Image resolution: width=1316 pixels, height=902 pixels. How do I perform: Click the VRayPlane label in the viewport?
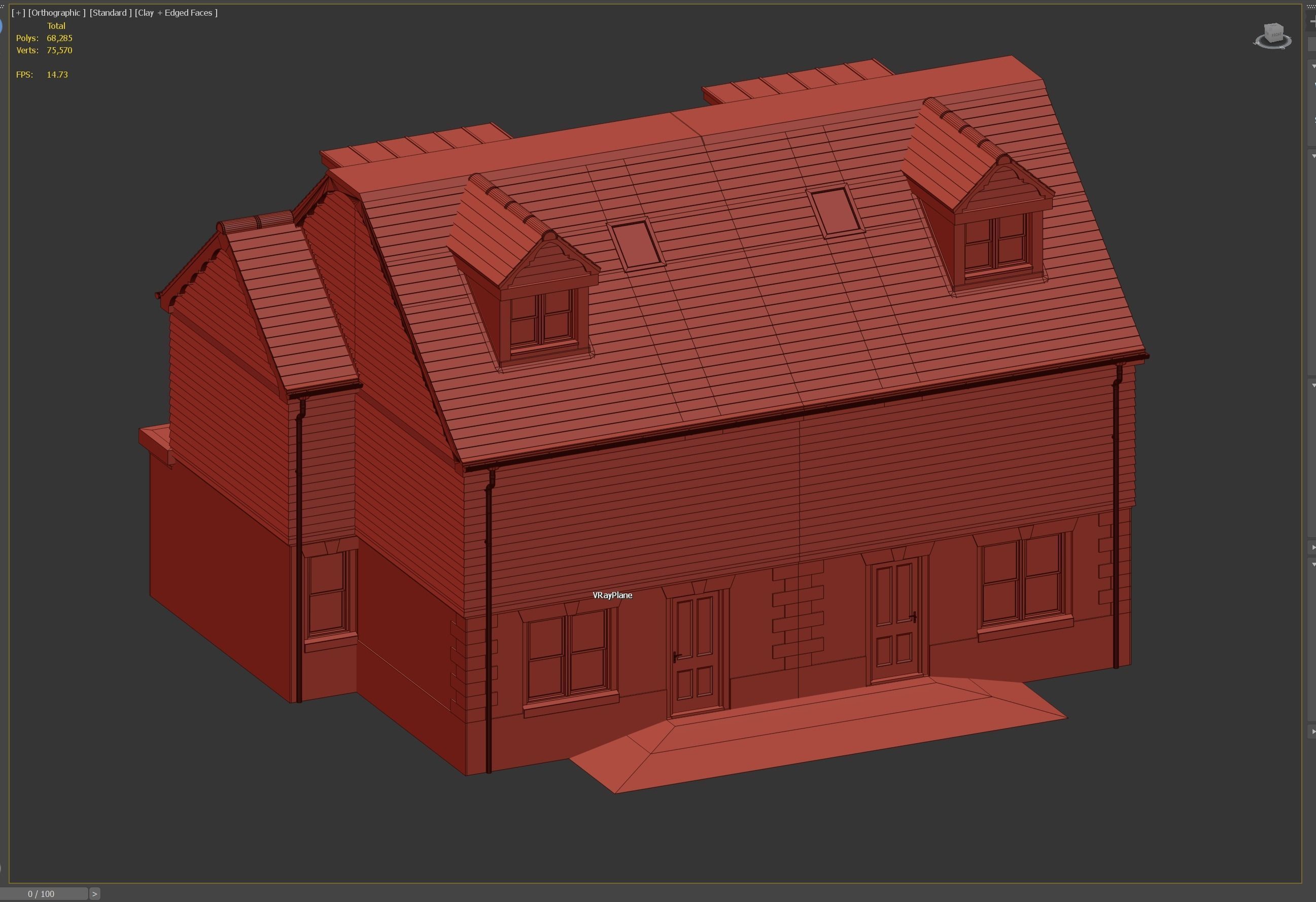tap(612, 595)
